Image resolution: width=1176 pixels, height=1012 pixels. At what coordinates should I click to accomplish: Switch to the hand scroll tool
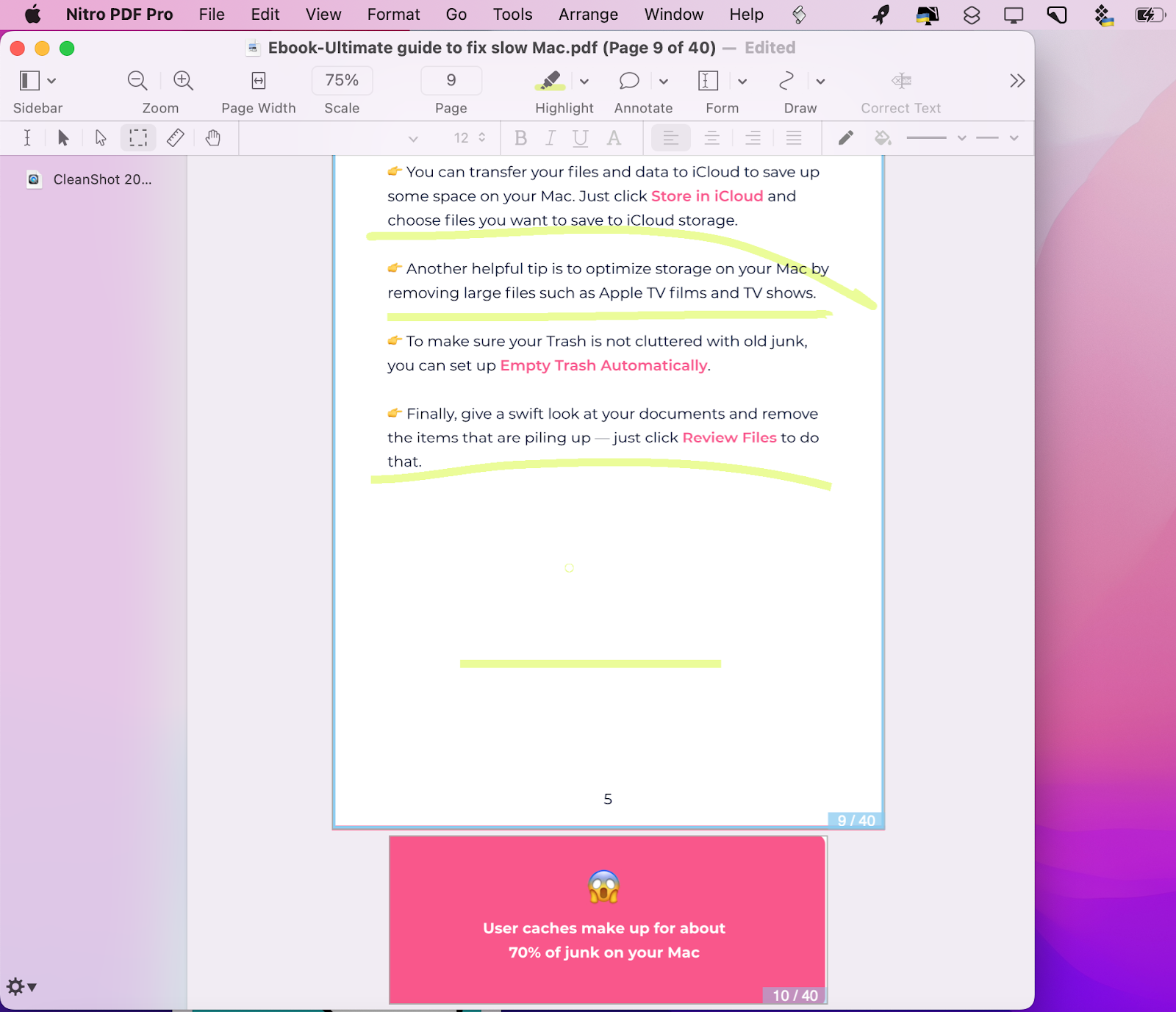(x=213, y=137)
